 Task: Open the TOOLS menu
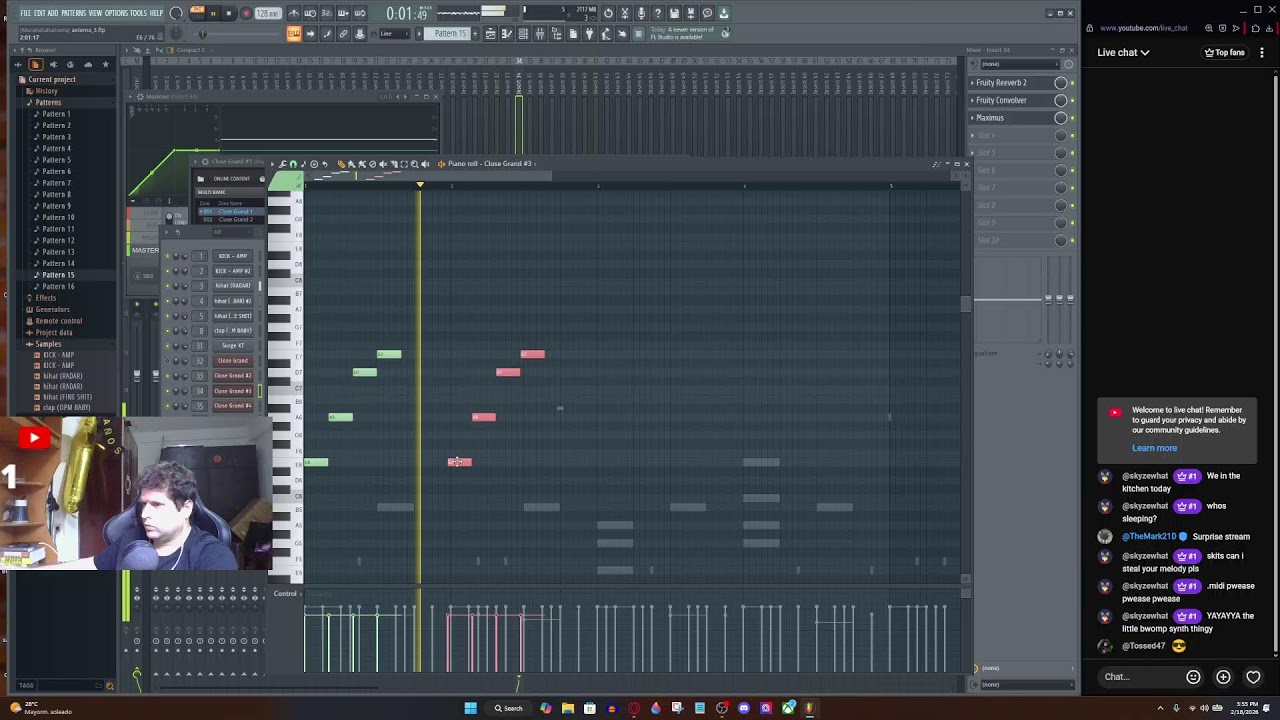(x=138, y=13)
